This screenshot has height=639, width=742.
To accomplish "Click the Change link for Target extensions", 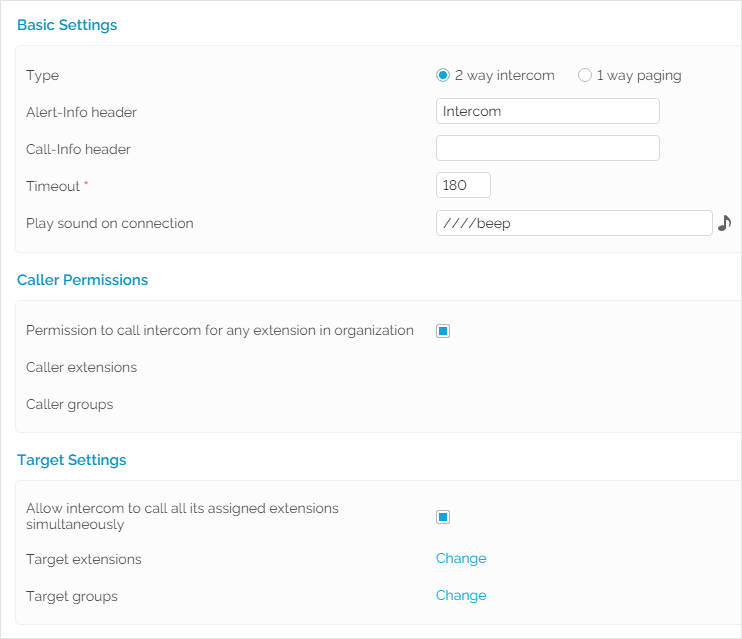I will point(461,558).
